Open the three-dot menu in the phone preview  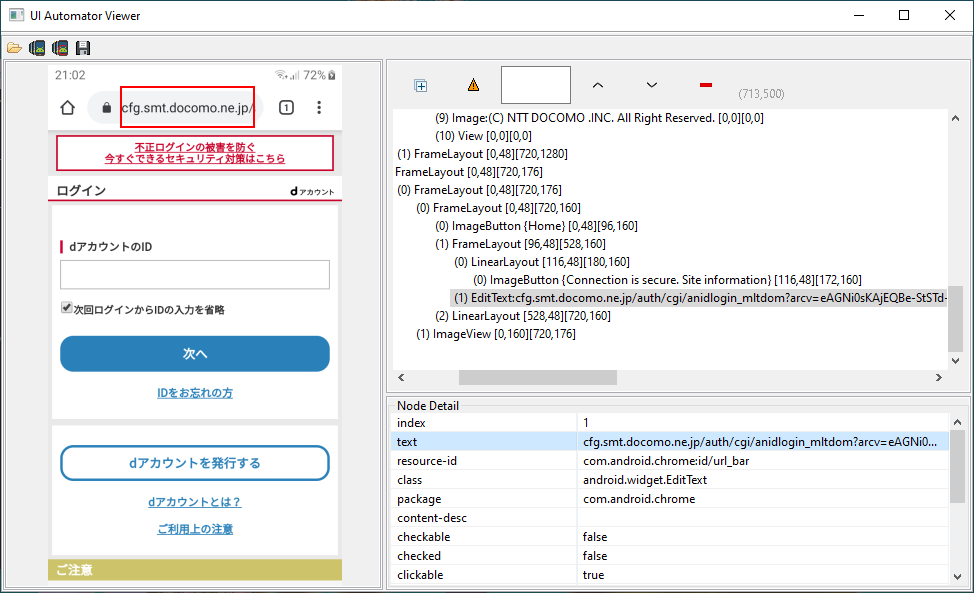coord(319,107)
